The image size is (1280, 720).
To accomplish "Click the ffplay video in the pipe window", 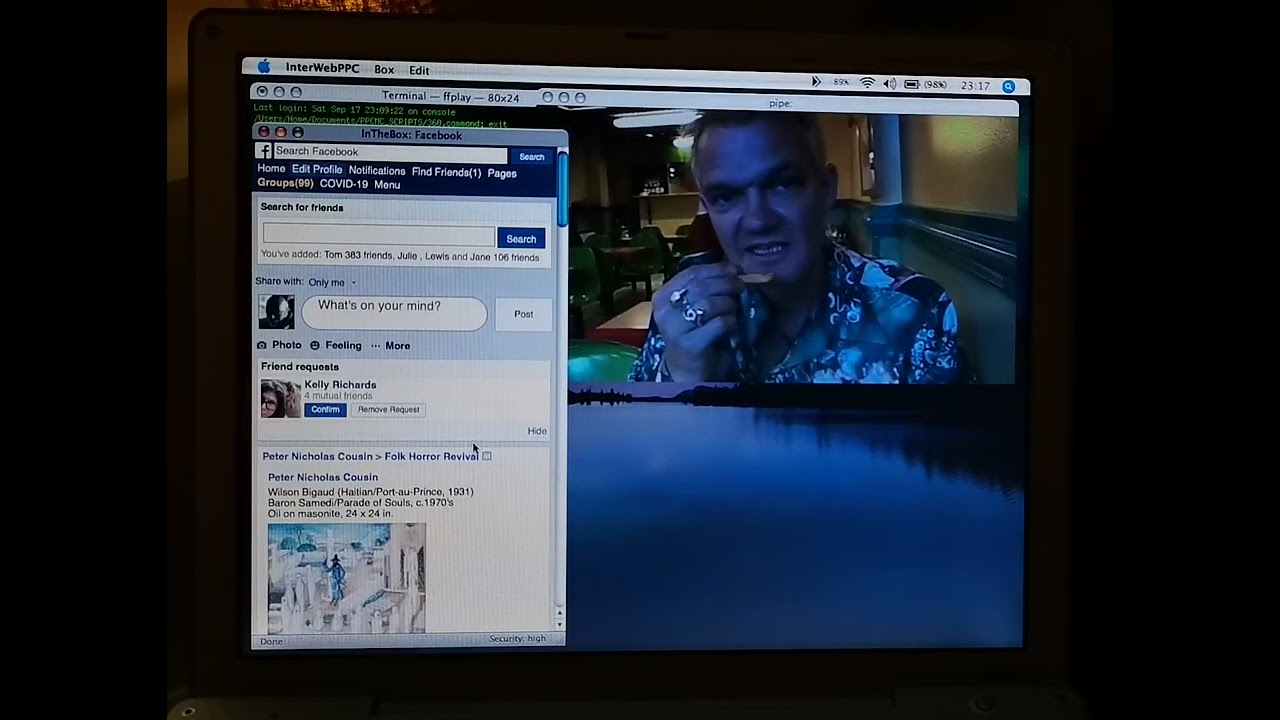I will [792, 247].
